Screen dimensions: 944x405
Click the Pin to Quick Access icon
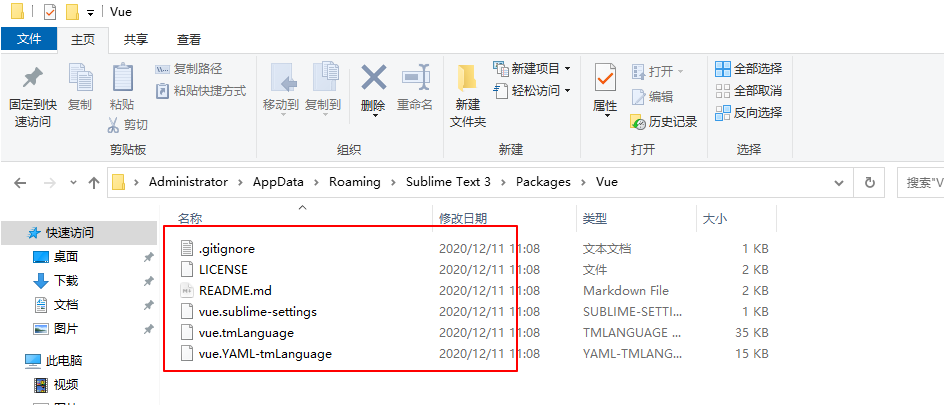[33, 78]
